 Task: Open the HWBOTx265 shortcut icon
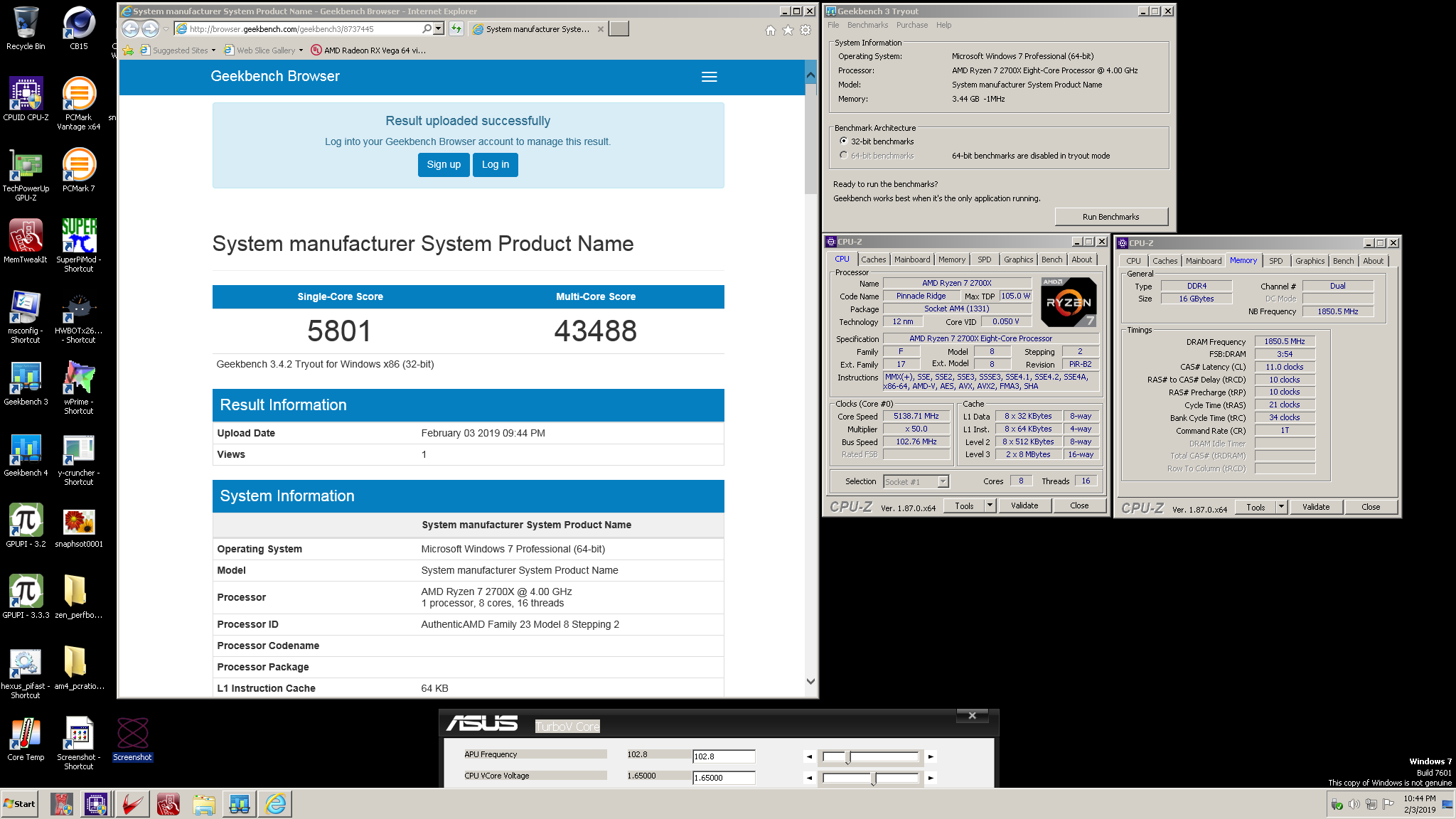79,317
